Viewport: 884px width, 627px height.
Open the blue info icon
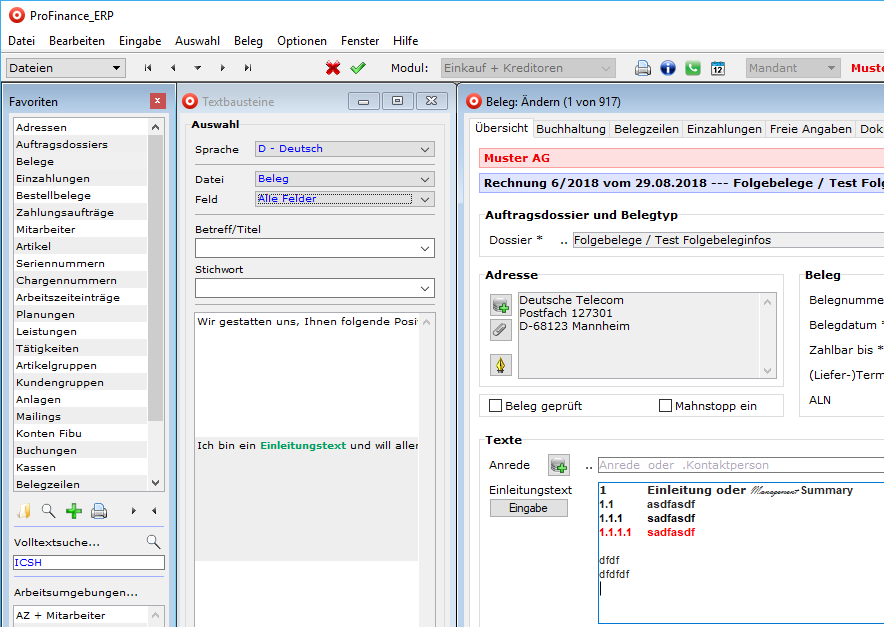668,68
